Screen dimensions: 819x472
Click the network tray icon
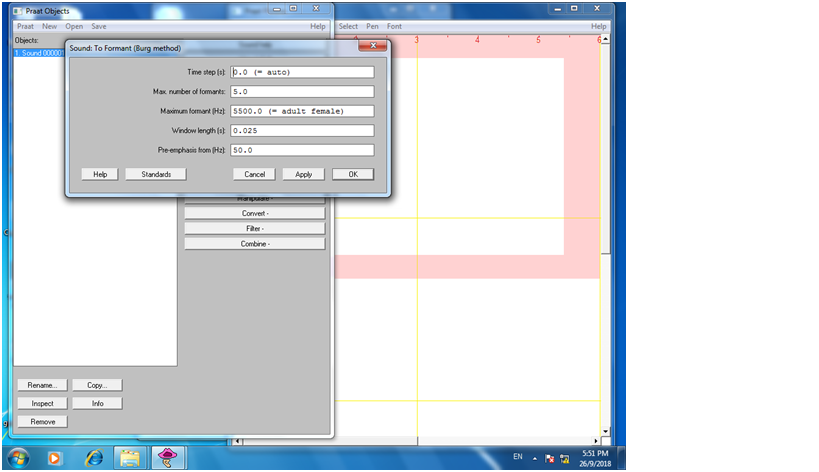[x=565, y=458]
